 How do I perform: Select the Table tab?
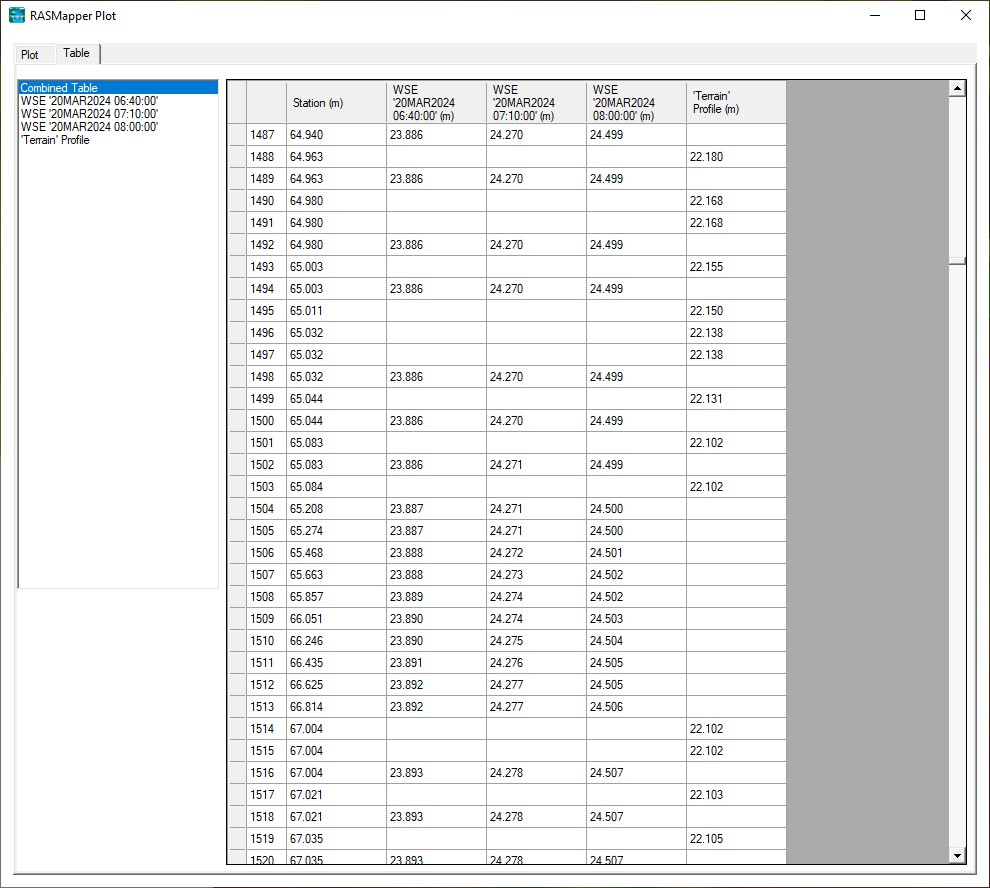pyautogui.click(x=76, y=53)
